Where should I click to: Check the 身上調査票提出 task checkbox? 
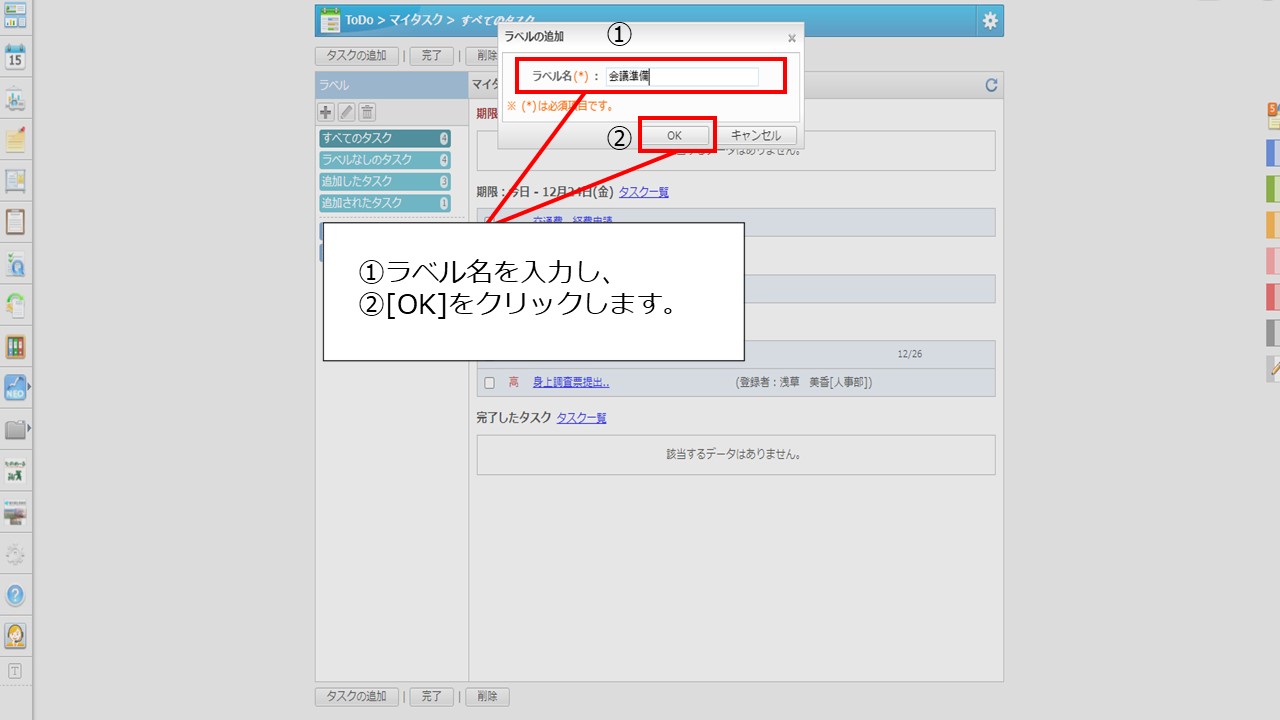tap(489, 382)
